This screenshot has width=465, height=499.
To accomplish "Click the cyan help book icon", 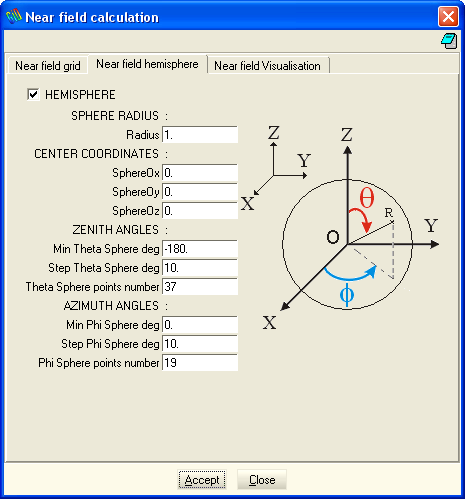I will pyautogui.click(x=449, y=41).
